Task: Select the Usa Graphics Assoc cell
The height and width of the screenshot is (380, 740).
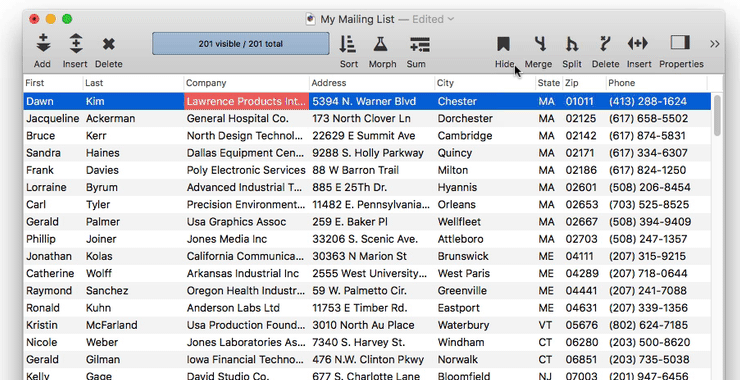Action: (236, 222)
